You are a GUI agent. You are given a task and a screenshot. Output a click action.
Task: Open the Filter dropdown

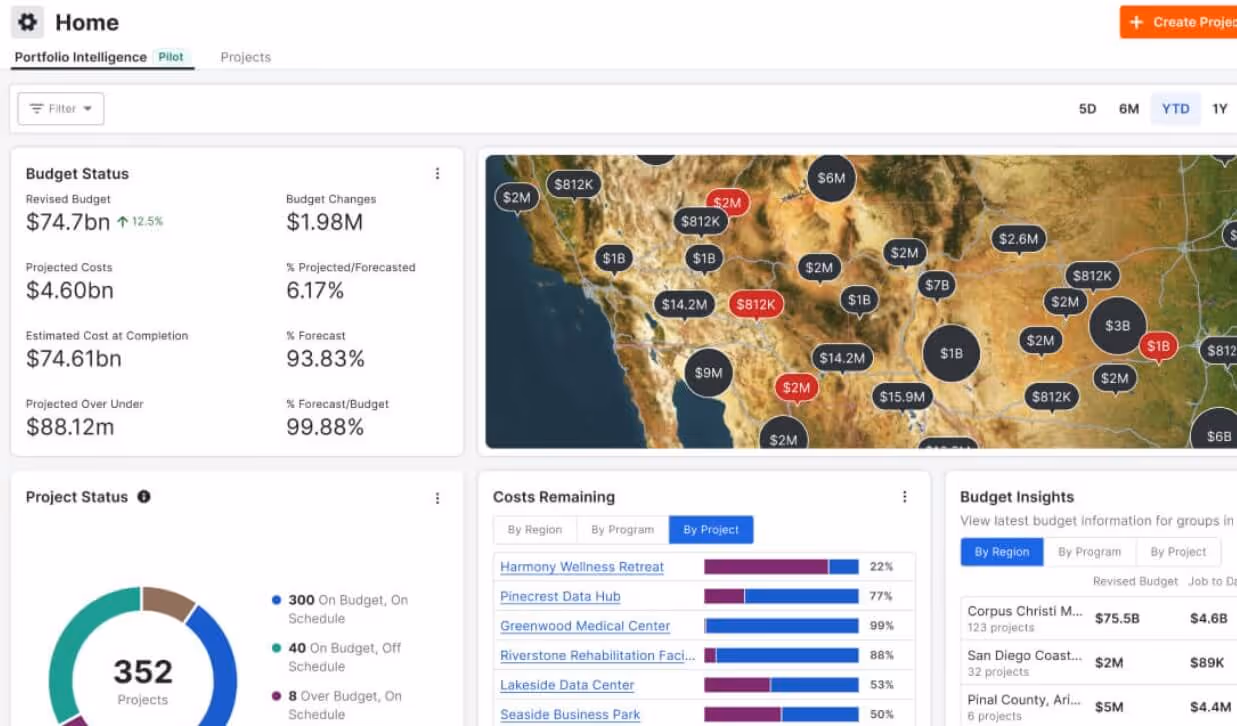tap(61, 108)
